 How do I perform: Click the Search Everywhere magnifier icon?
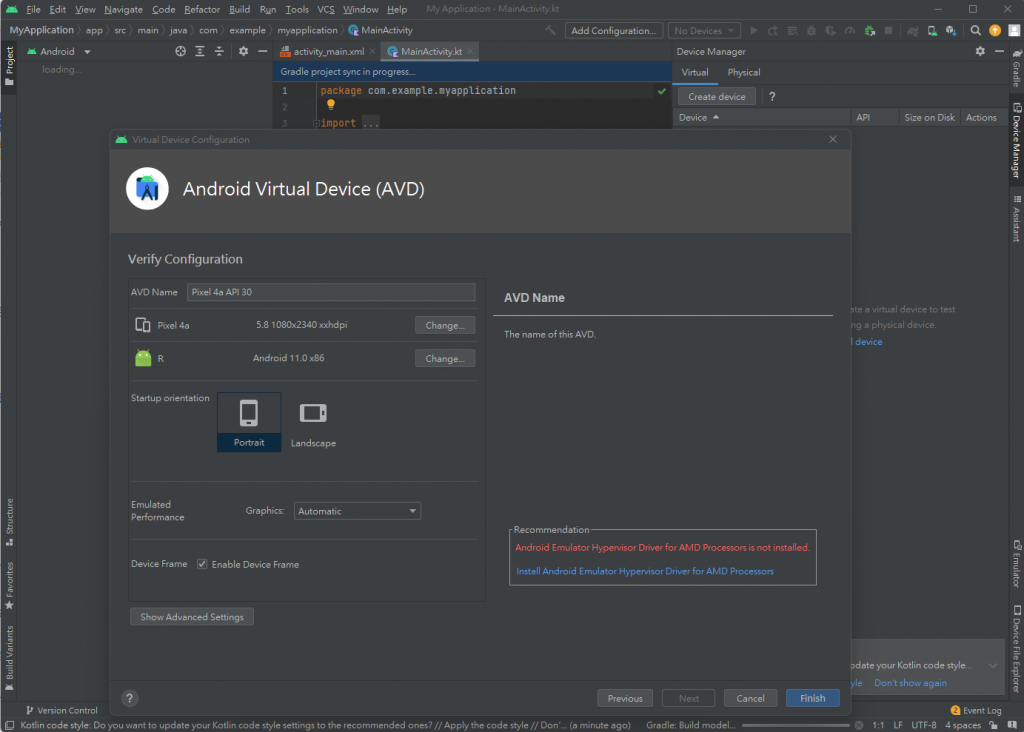click(975, 31)
